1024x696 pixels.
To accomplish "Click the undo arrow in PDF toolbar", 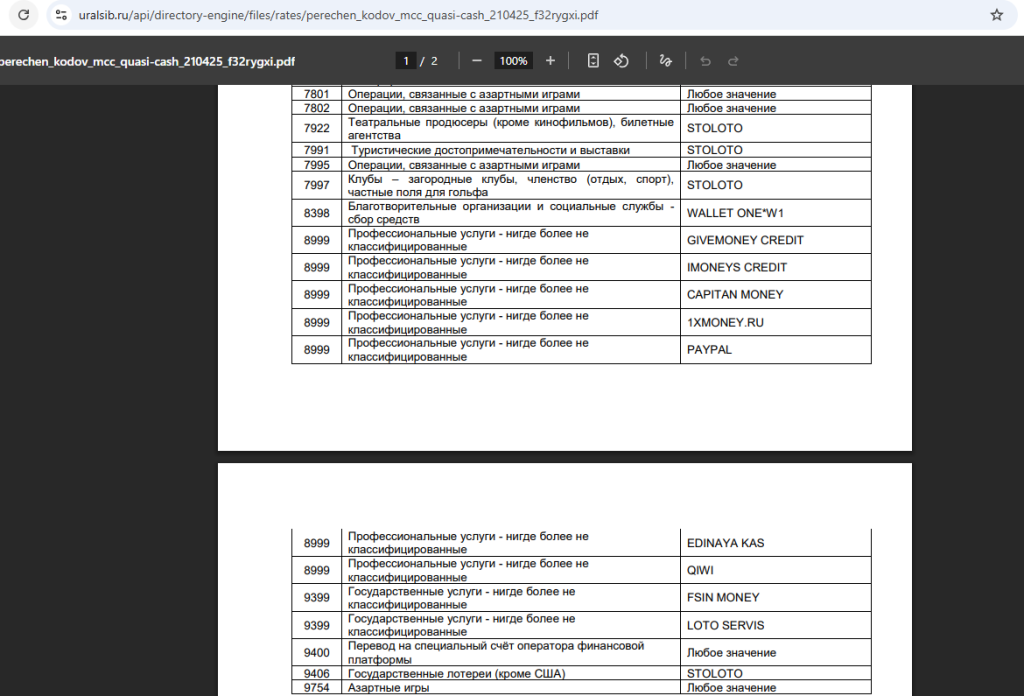I will tap(705, 61).
